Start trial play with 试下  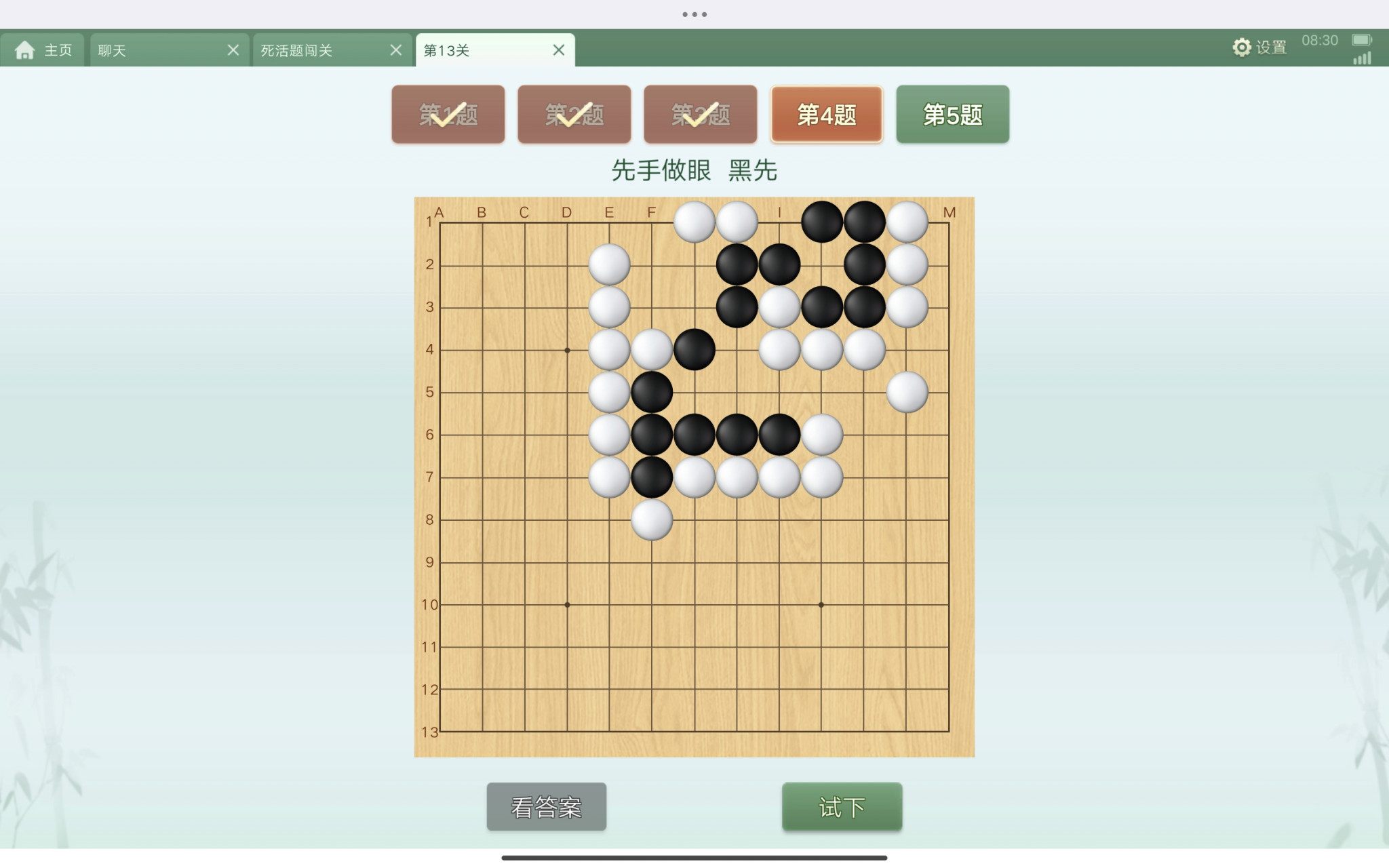point(842,807)
